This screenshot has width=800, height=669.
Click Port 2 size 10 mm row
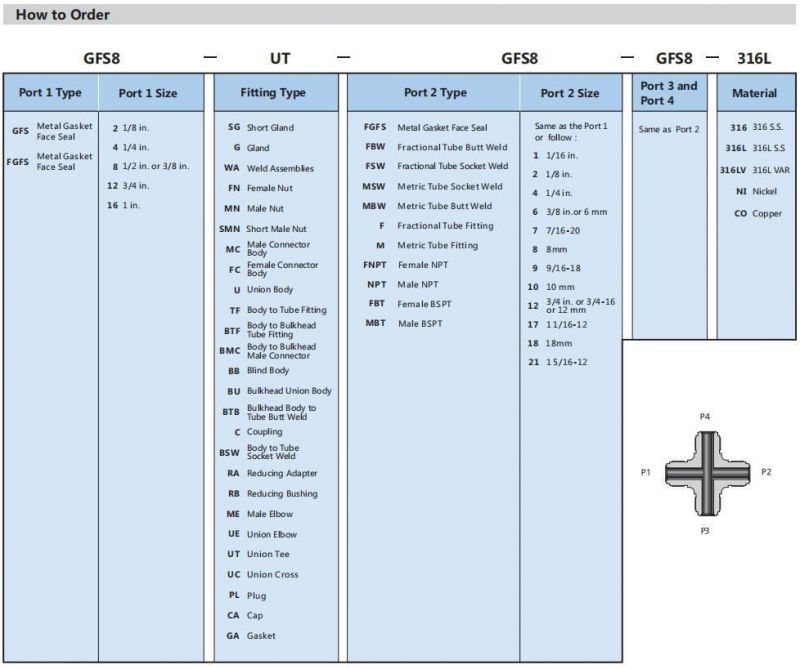[551, 287]
